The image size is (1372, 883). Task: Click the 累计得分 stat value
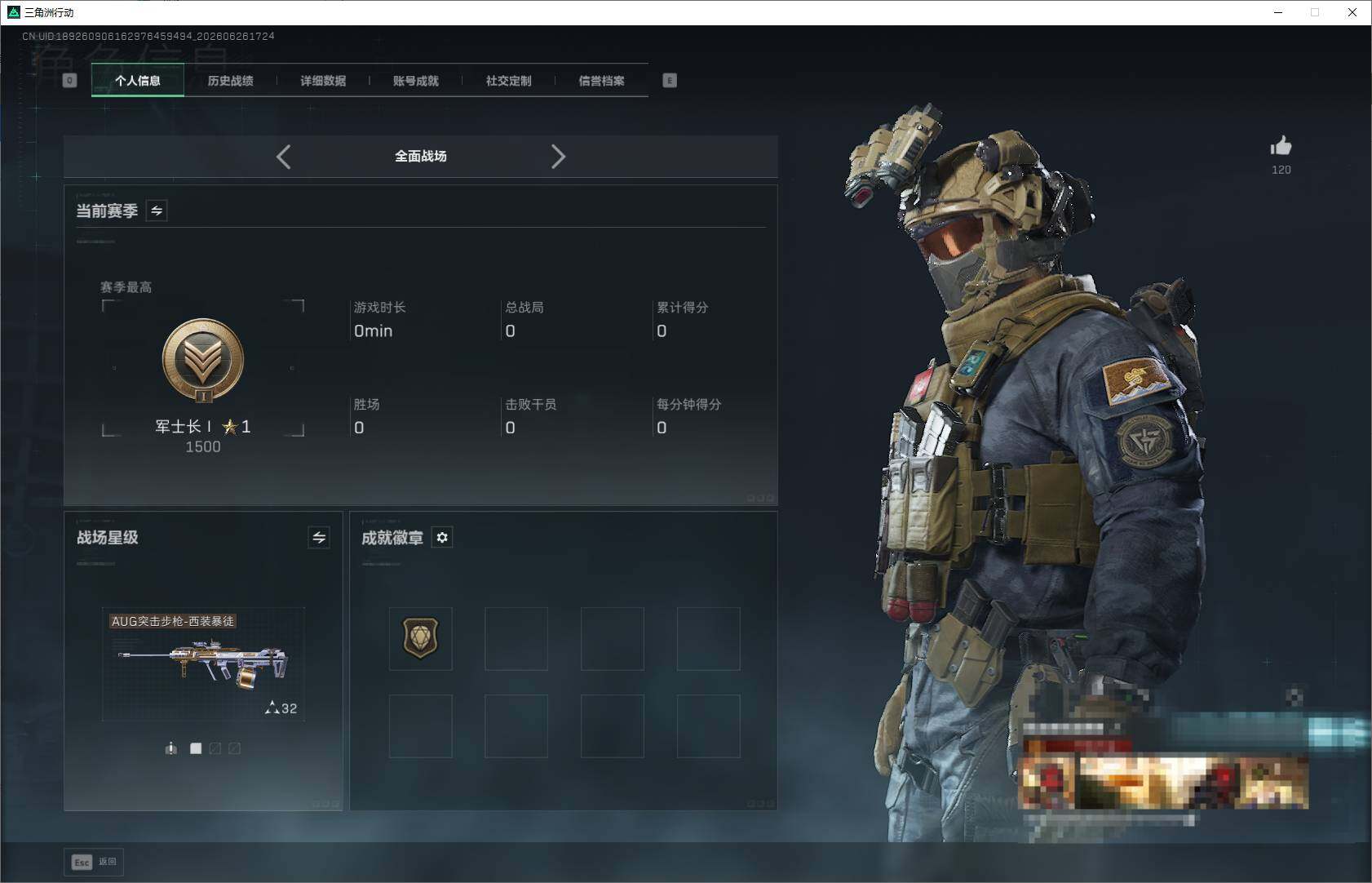click(x=662, y=331)
